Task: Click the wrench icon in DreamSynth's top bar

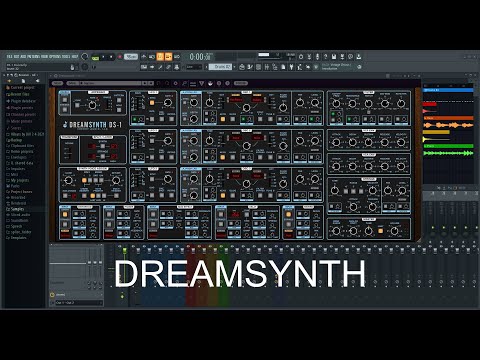Action: 184,83
